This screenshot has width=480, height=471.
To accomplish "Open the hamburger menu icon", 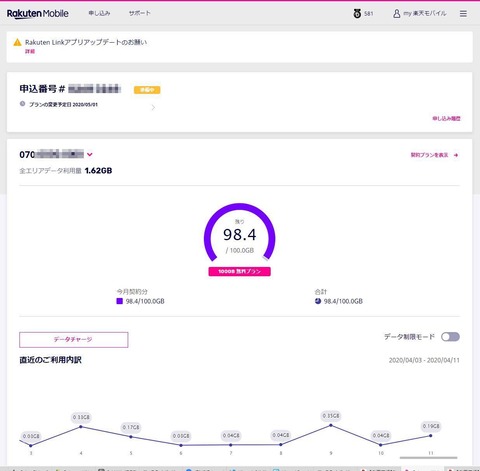I will [463, 14].
